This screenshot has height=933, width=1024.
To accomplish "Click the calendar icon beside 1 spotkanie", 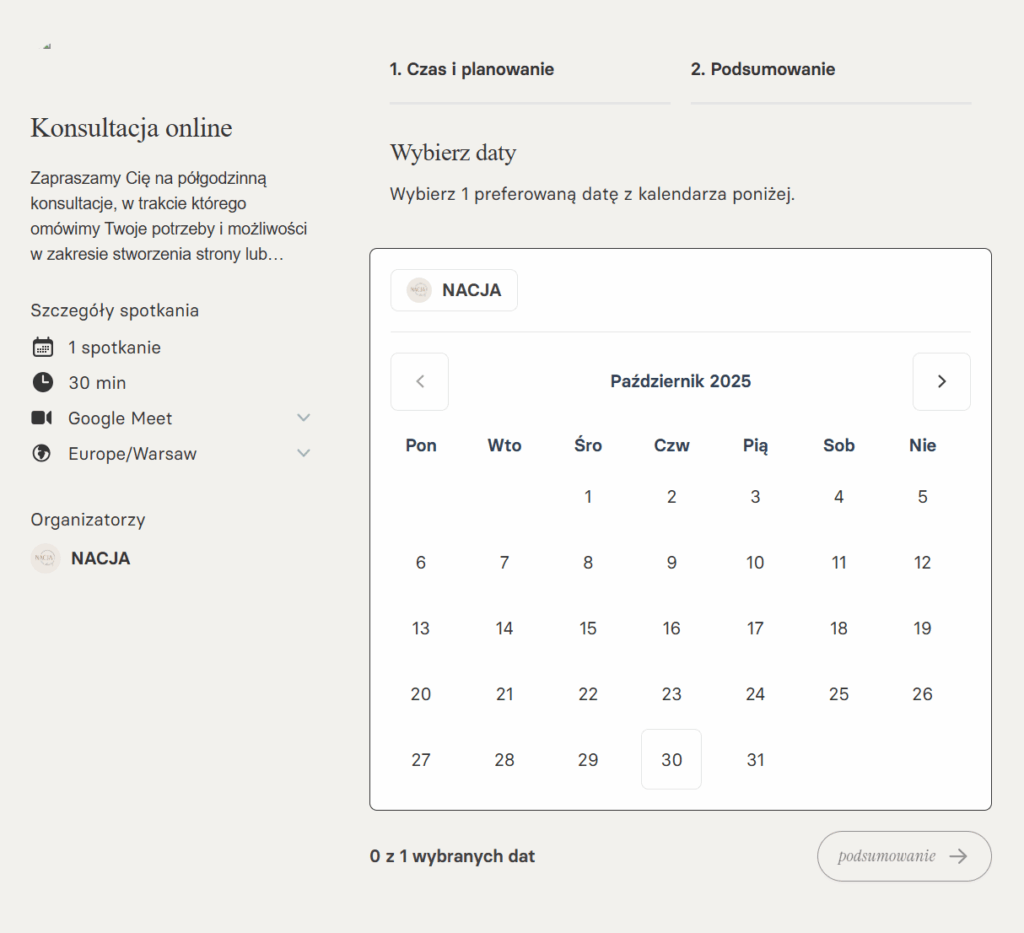I will click(x=42, y=347).
